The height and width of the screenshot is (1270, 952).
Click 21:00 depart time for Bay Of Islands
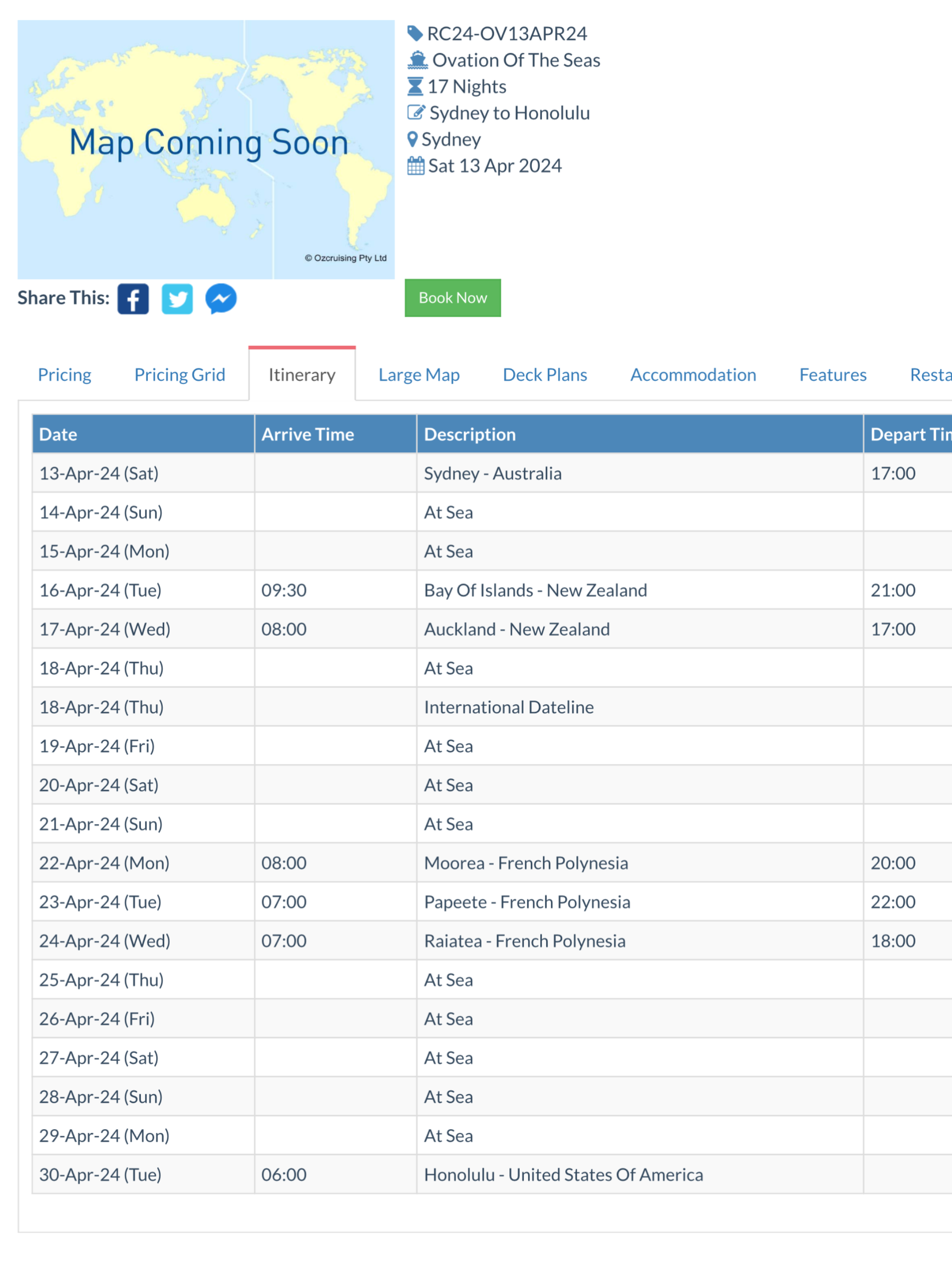click(893, 590)
